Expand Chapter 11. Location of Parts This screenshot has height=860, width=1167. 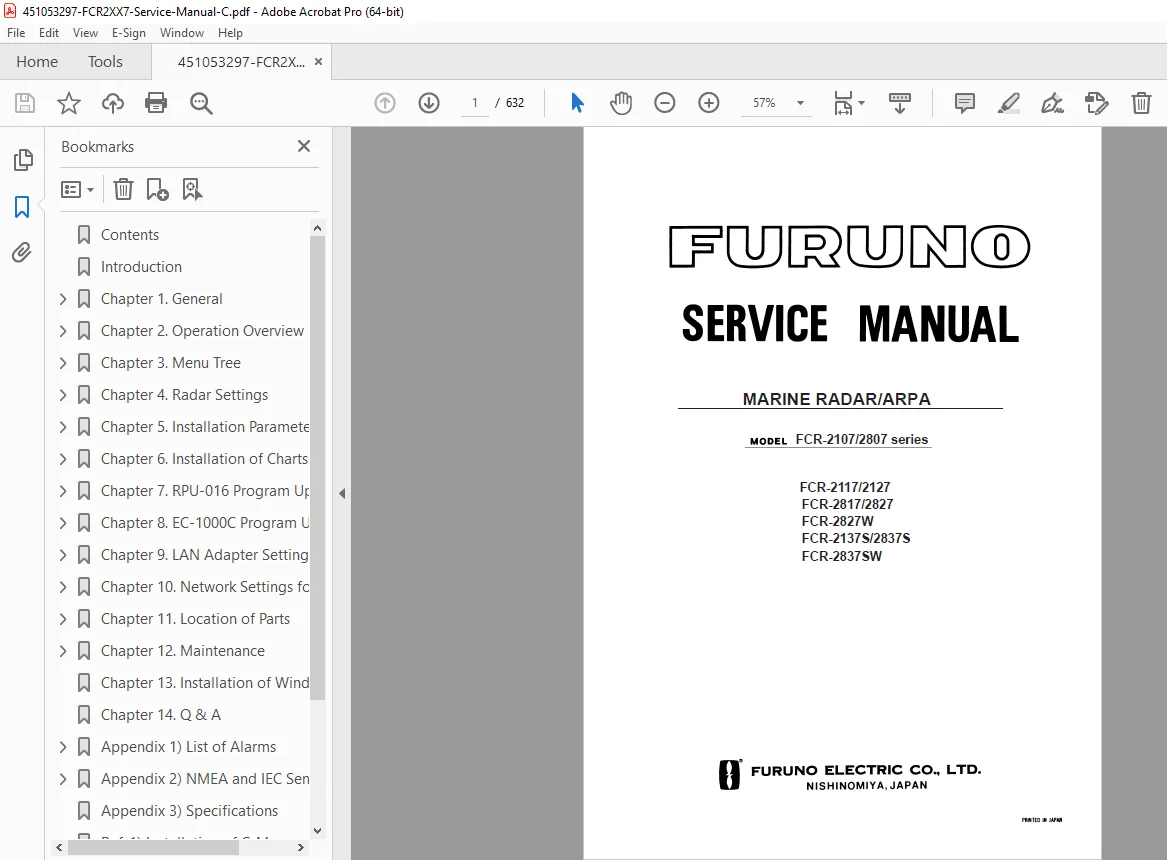pos(63,619)
